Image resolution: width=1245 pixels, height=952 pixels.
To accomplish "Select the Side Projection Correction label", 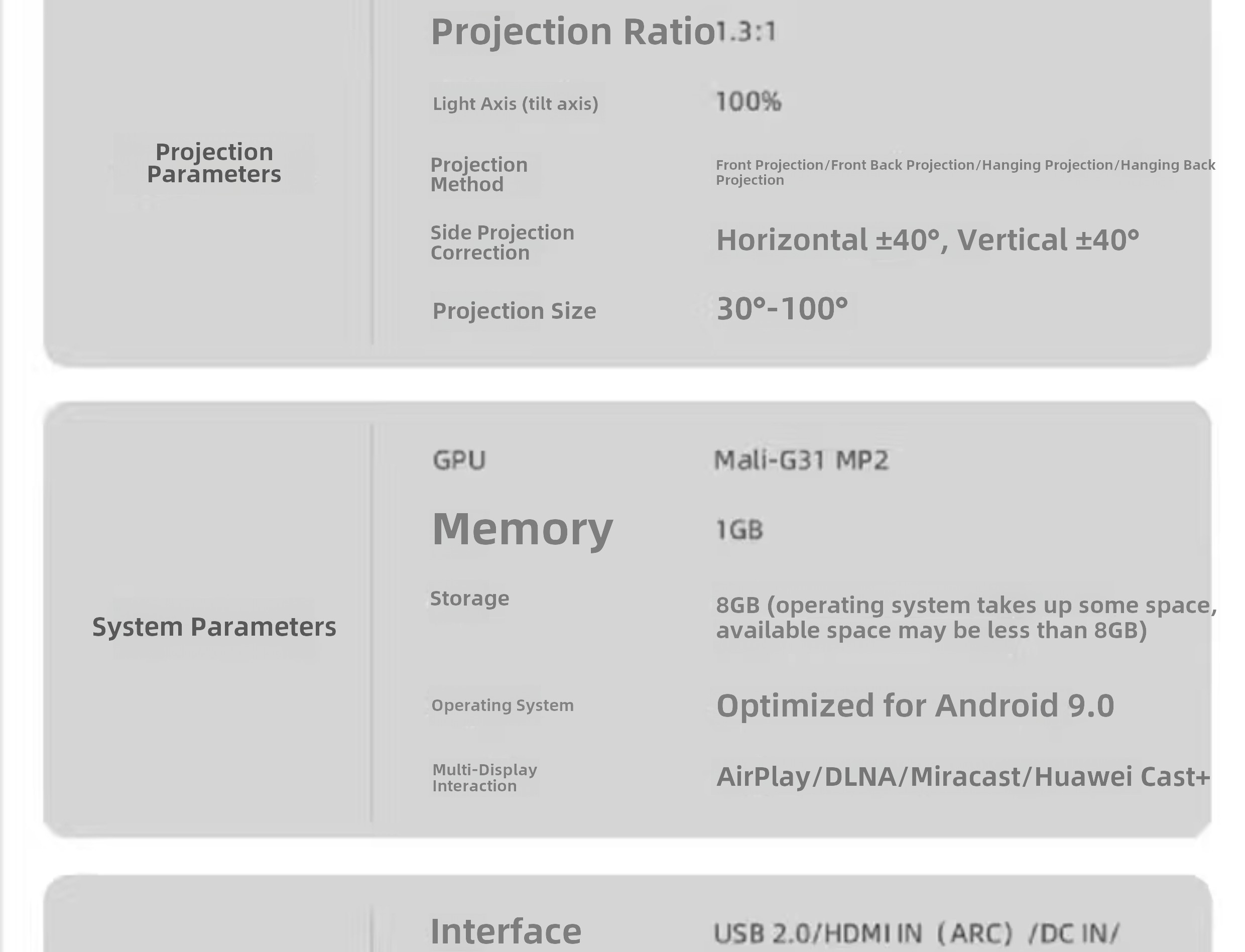I will (502, 242).
